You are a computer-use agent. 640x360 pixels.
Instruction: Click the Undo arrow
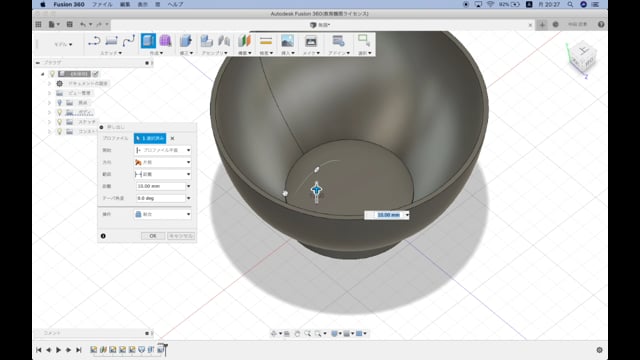(83, 24)
